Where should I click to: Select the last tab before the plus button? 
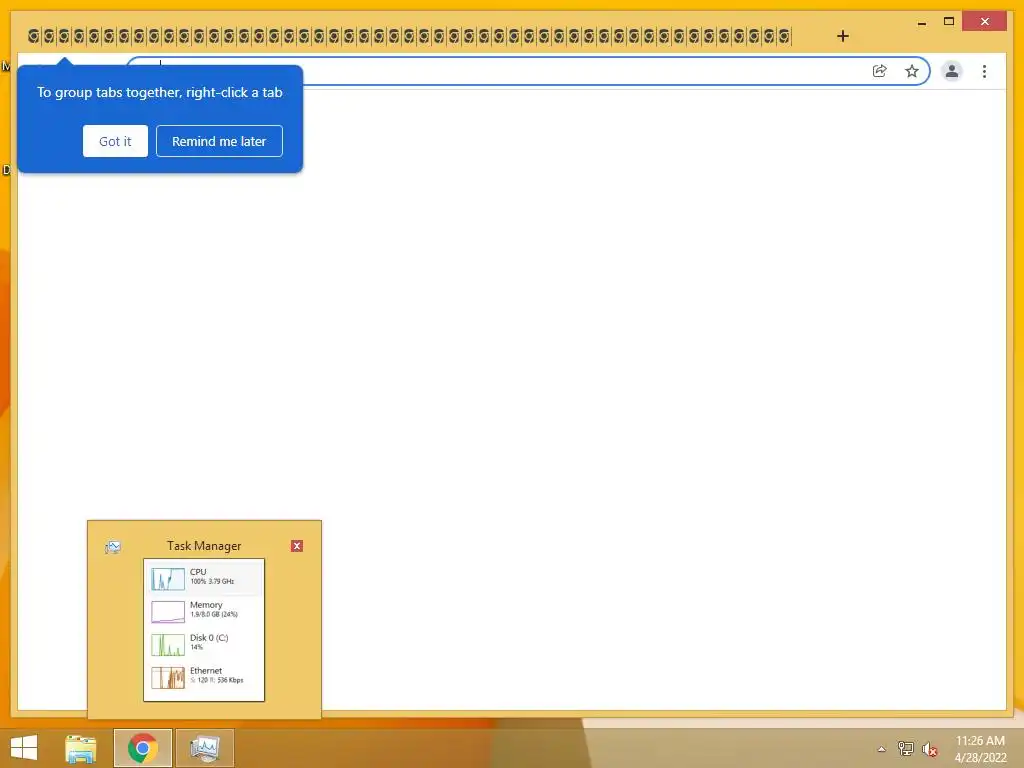[x=784, y=36]
